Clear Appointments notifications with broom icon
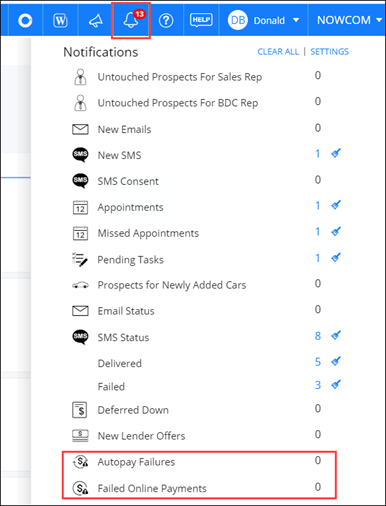 click(x=336, y=205)
